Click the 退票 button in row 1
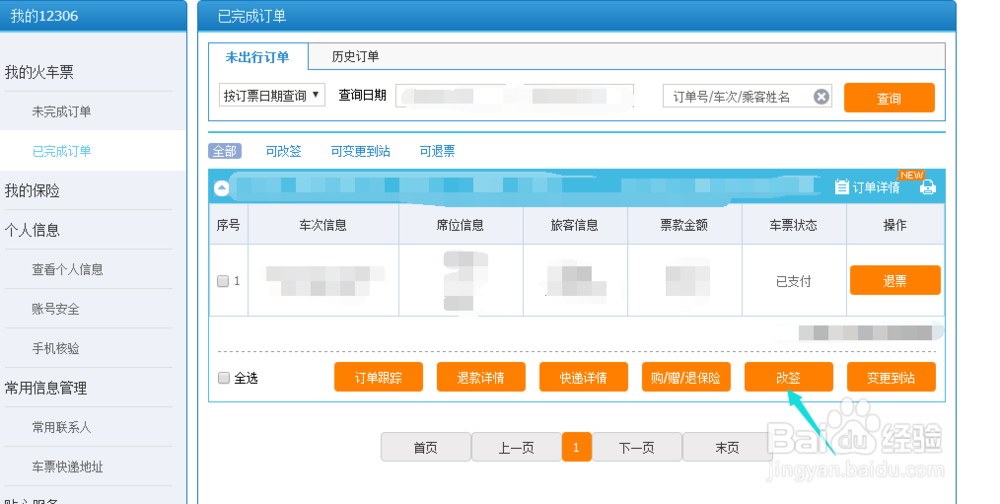Viewport: 1000px width, 504px height. tap(895, 281)
